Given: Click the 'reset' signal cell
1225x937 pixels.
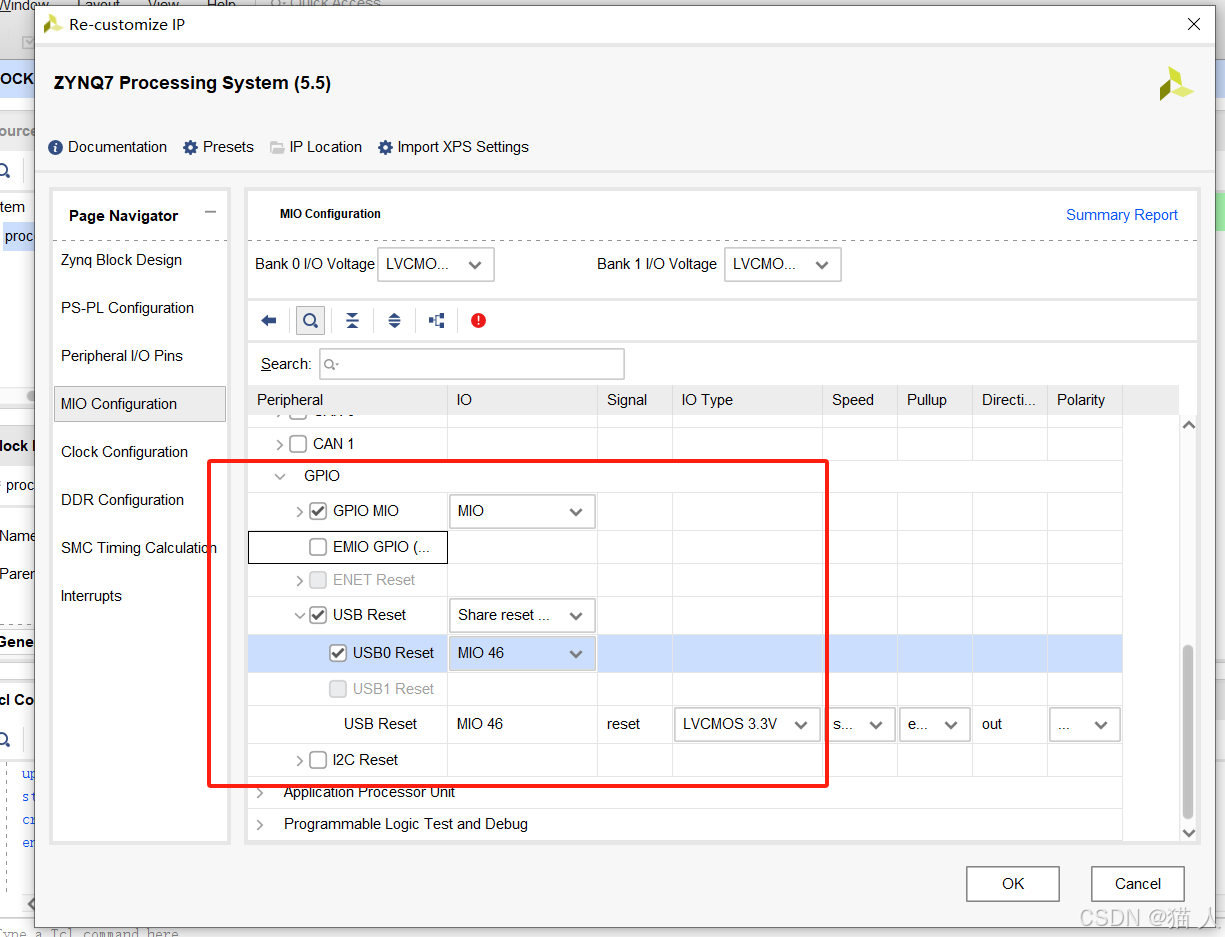Looking at the screenshot, I should click(635, 724).
